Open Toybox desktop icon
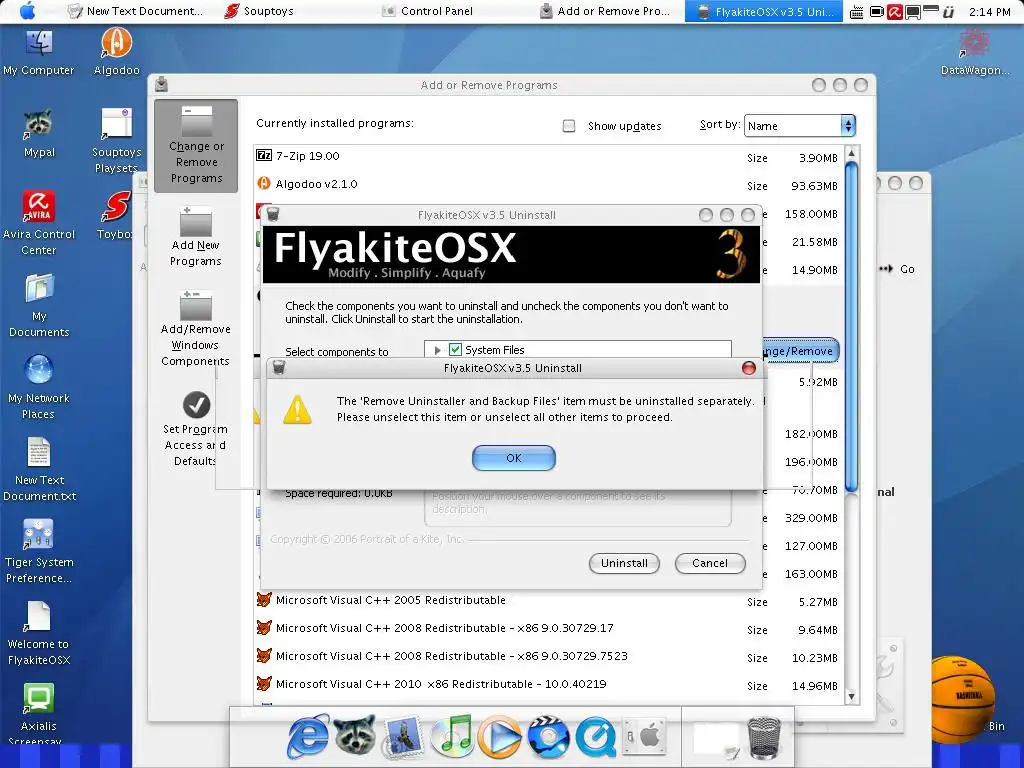This screenshot has width=1024, height=768. 115,216
